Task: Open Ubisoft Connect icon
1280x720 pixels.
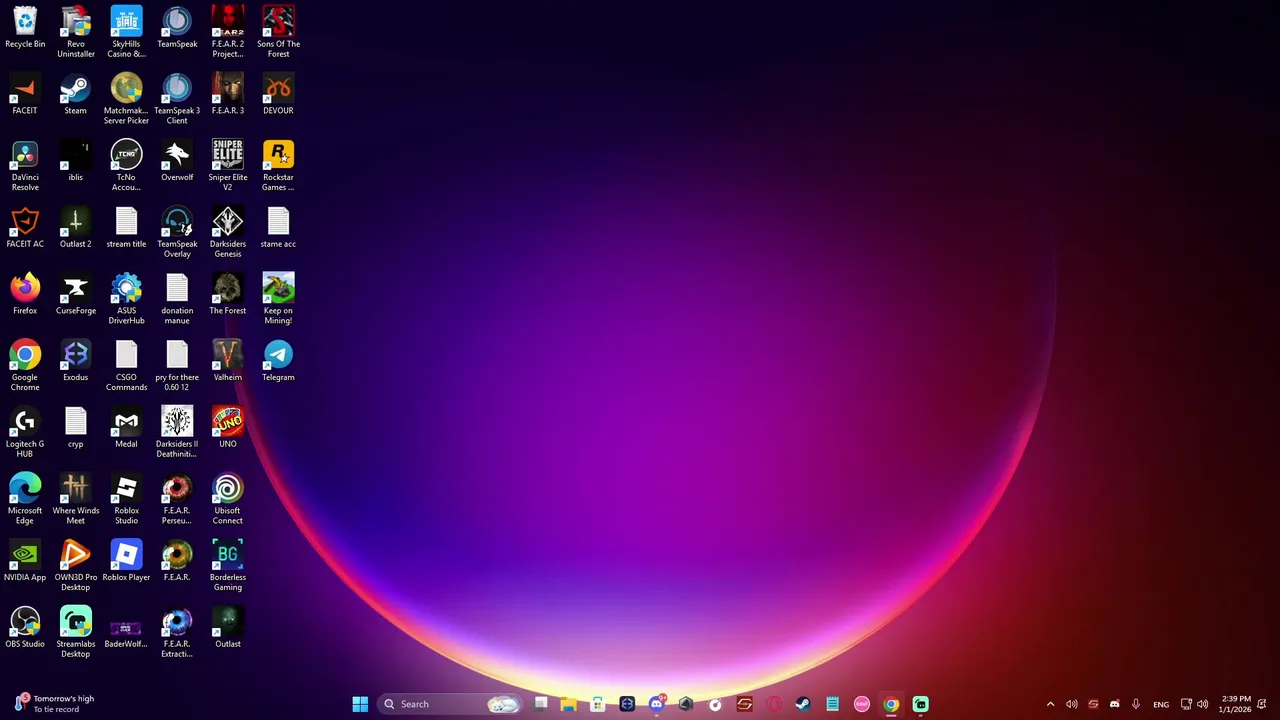Action: 228,499
